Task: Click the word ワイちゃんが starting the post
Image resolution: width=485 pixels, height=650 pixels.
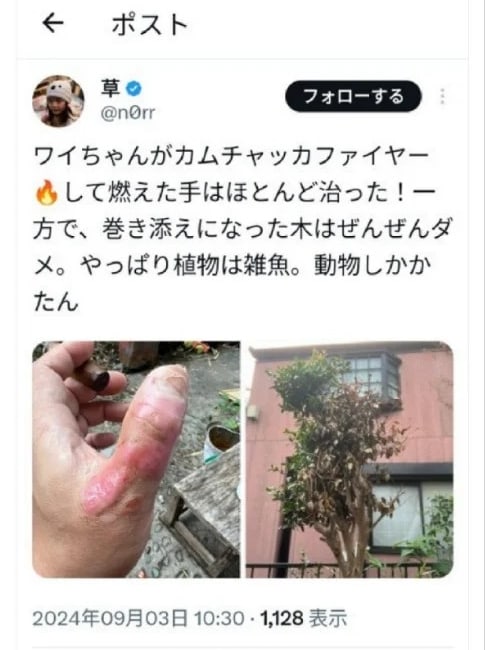Action: 103,157
